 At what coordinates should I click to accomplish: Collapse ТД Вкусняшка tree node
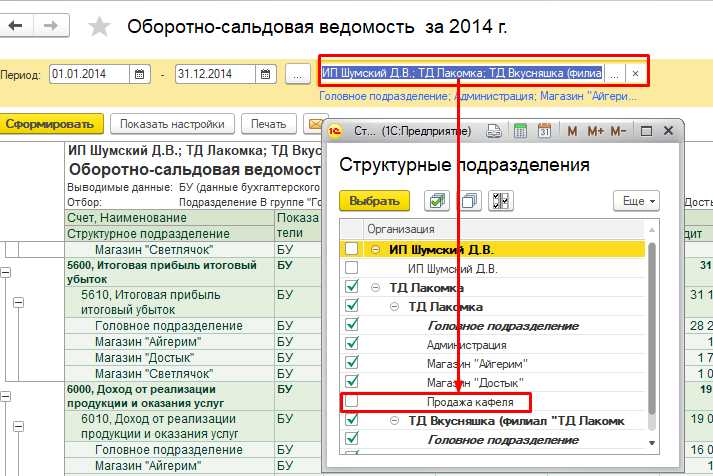pos(395,421)
